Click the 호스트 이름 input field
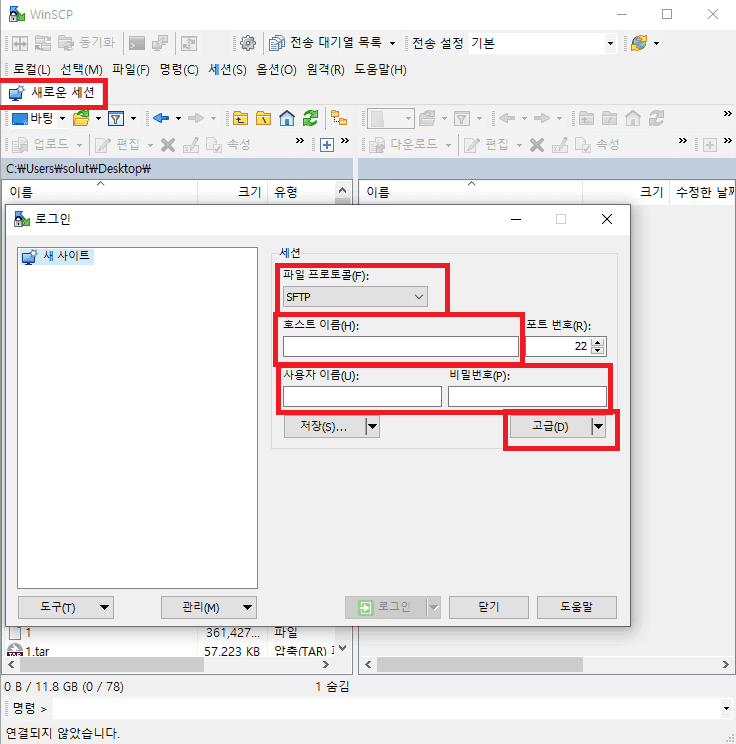Viewport: 736px width, 744px height. (x=401, y=346)
